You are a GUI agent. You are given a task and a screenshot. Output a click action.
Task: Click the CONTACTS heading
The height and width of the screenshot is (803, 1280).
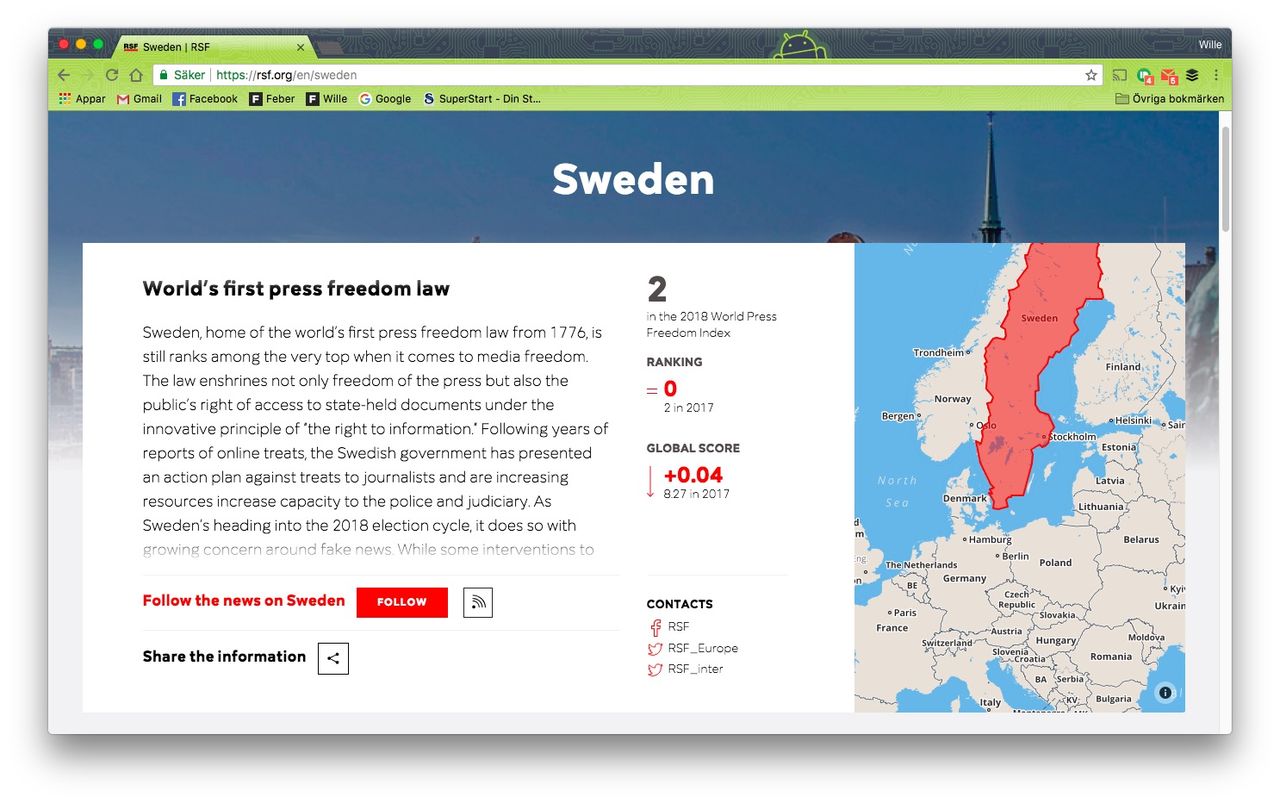pos(679,604)
